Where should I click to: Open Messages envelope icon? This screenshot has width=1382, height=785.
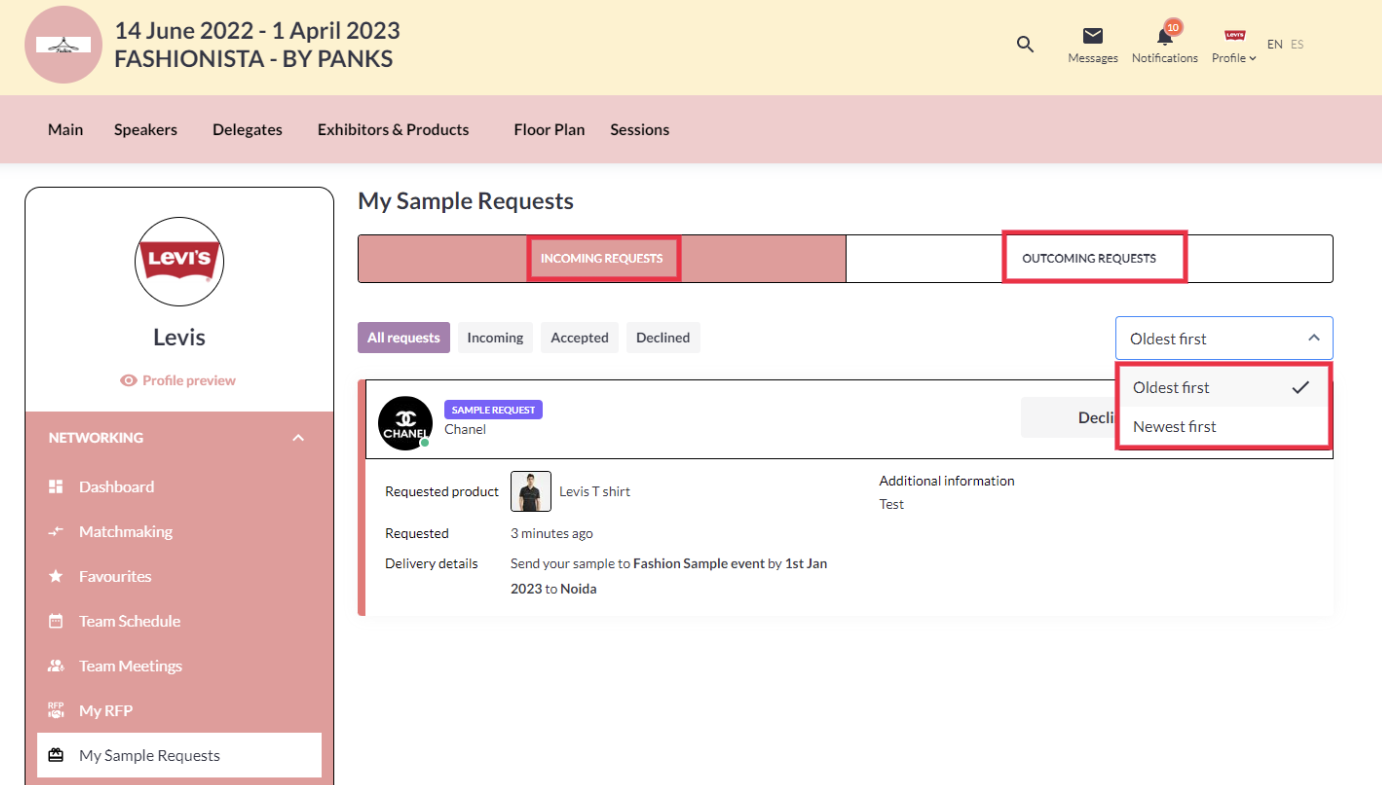point(1092,37)
